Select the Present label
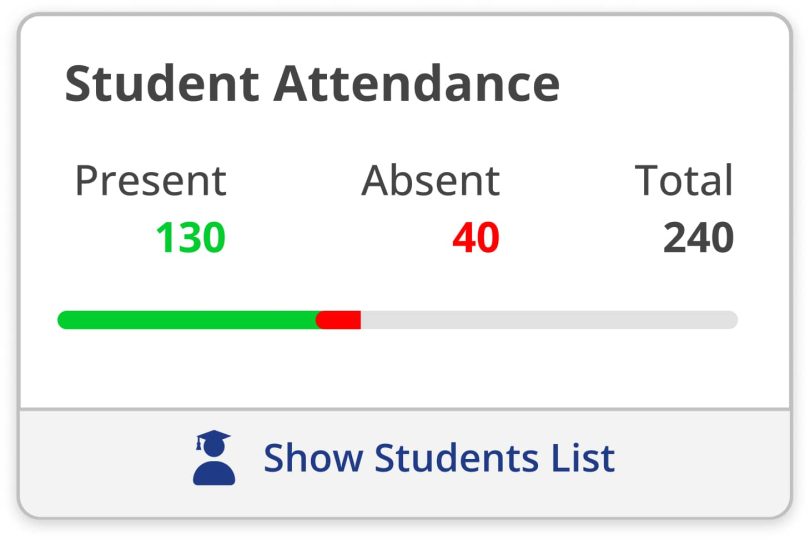 coord(150,181)
